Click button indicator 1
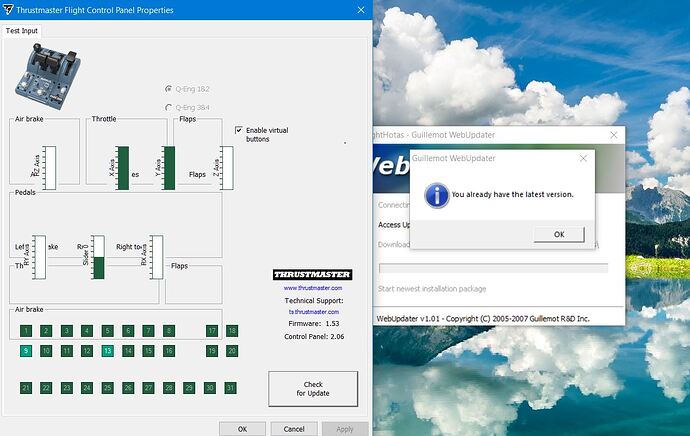This screenshot has width=690, height=436. 26,331
